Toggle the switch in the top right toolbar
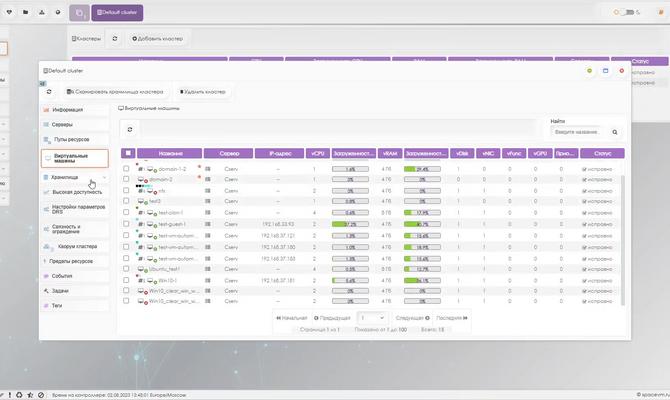Screen dimensions: 670x400 [x=628, y=12]
